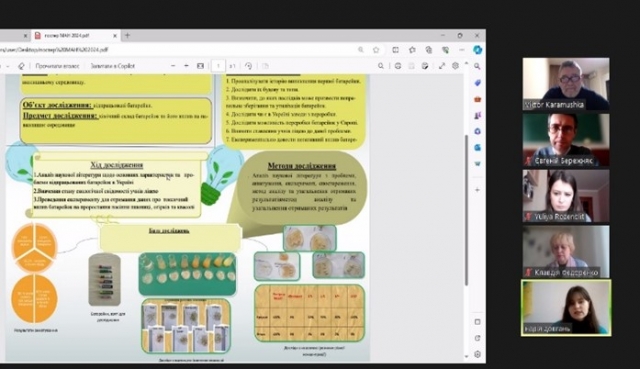Click the Ask Copilot button
Screen dimensions: 640x369
click(112, 66)
